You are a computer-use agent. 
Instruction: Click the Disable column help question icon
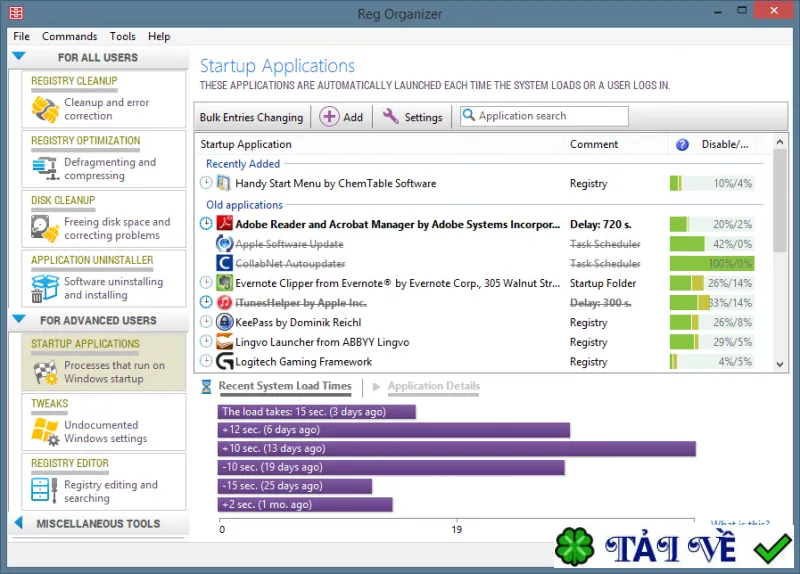click(682, 144)
